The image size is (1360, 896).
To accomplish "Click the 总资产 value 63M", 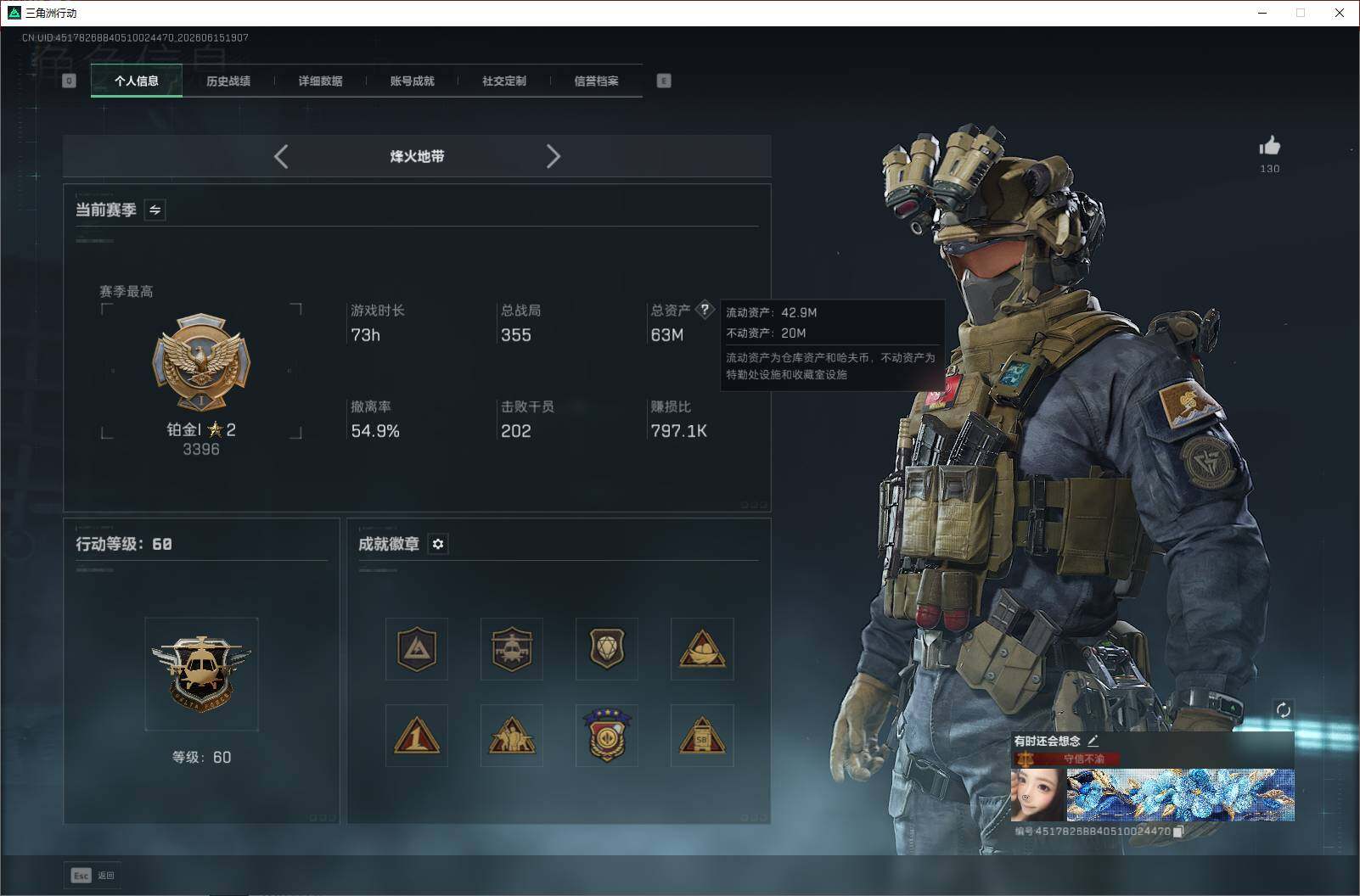I will click(667, 335).
